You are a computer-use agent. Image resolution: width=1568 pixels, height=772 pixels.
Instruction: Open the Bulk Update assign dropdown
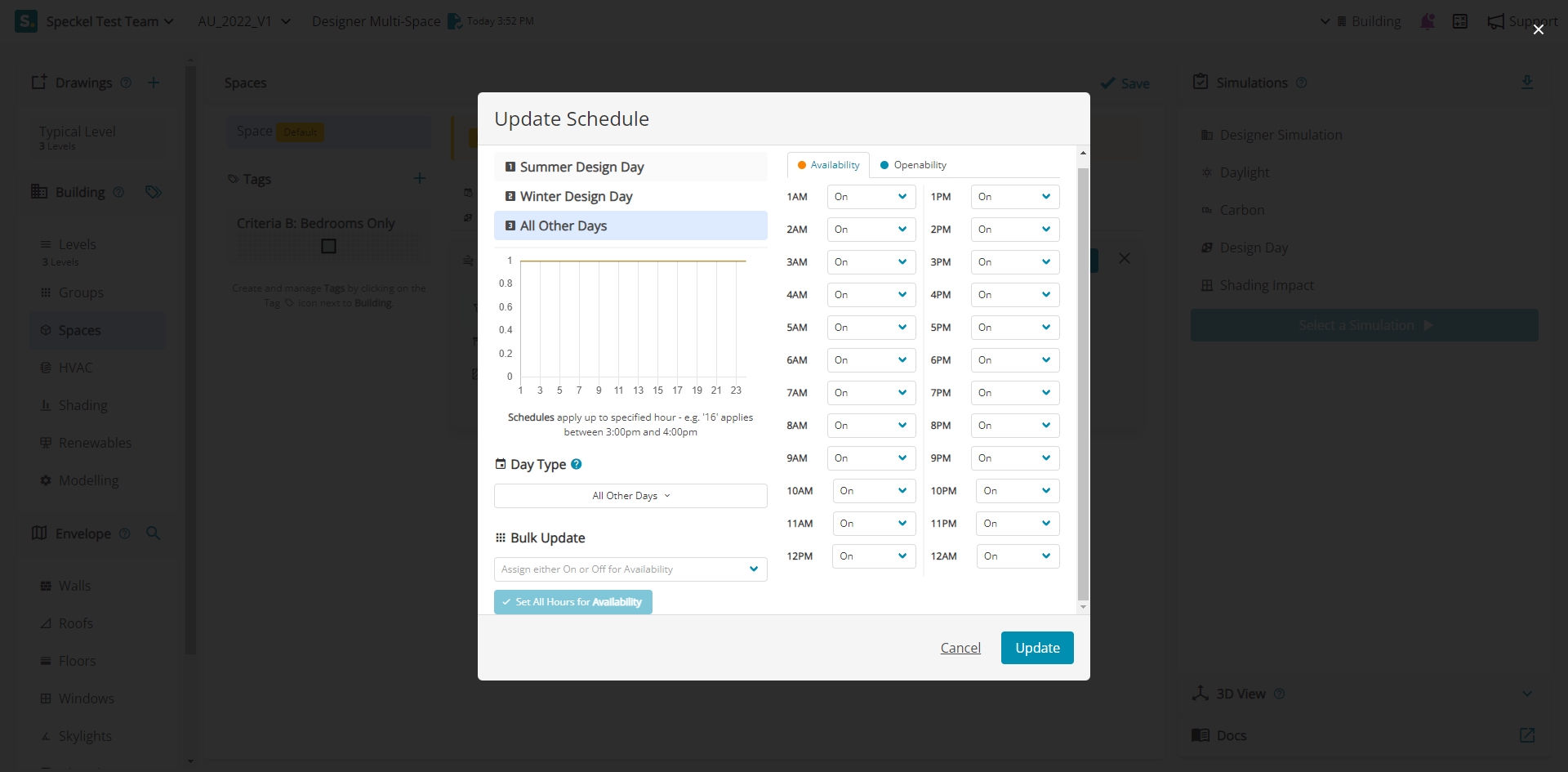point(630,569)
